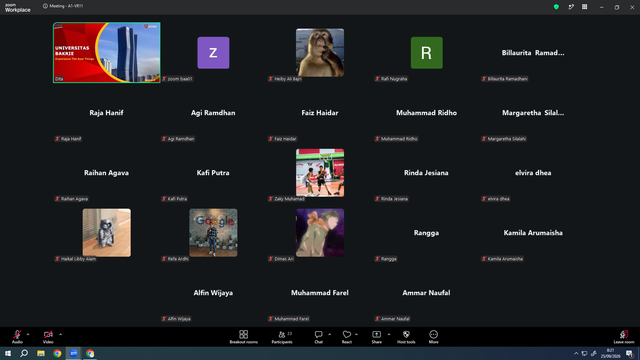
Task: Click Rangga participant name
Action: 426,233
